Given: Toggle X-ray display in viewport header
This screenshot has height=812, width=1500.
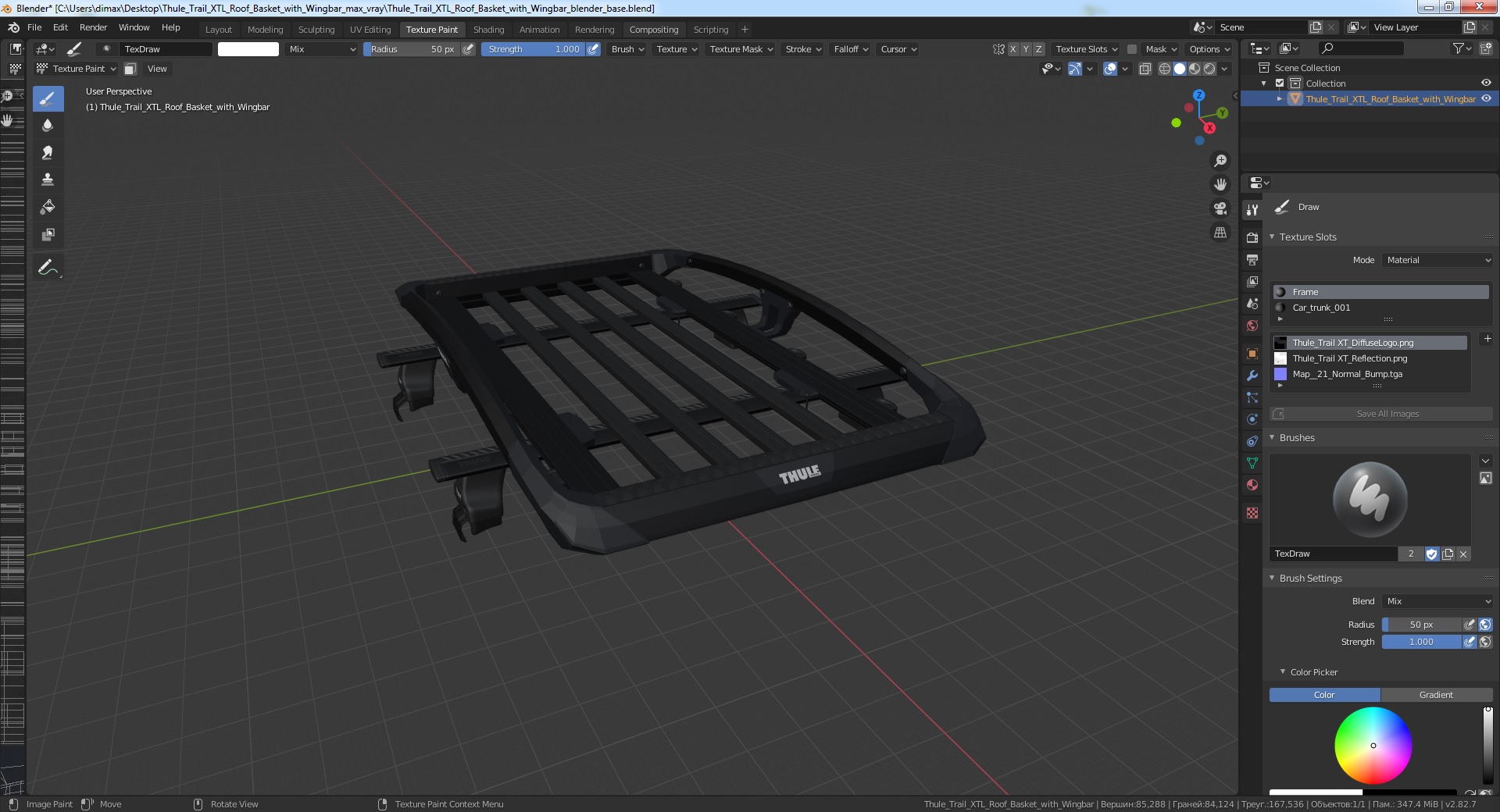Looking at the screenshot, I should pos(1145,69).
